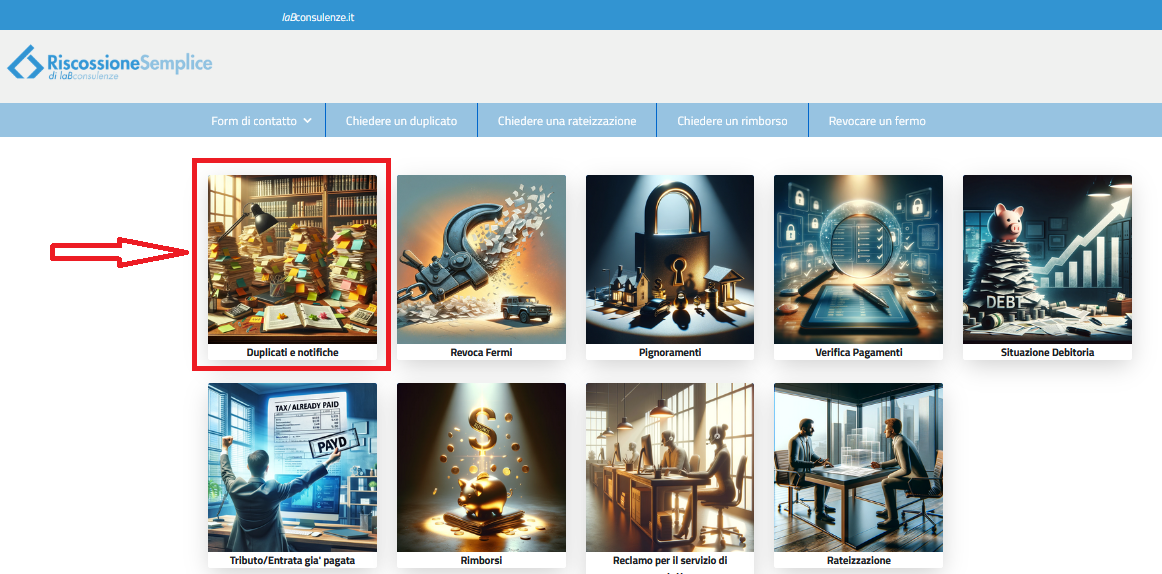Open the Reclamo per il servizio image
Image resolution: width=1162 pixels, height=574 pixels.
(670, 467)
